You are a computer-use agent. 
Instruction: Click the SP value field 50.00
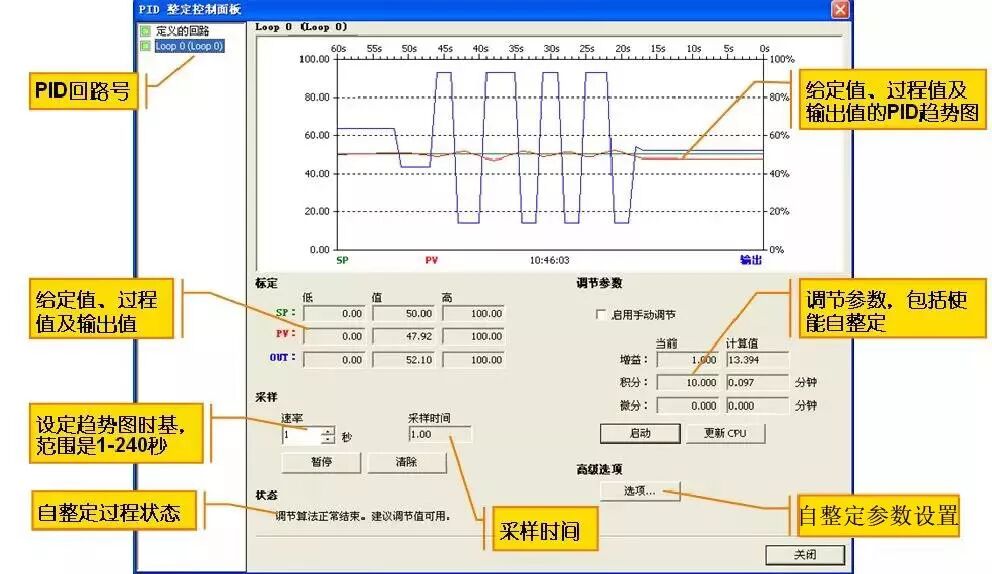click(x=404, y=314)
